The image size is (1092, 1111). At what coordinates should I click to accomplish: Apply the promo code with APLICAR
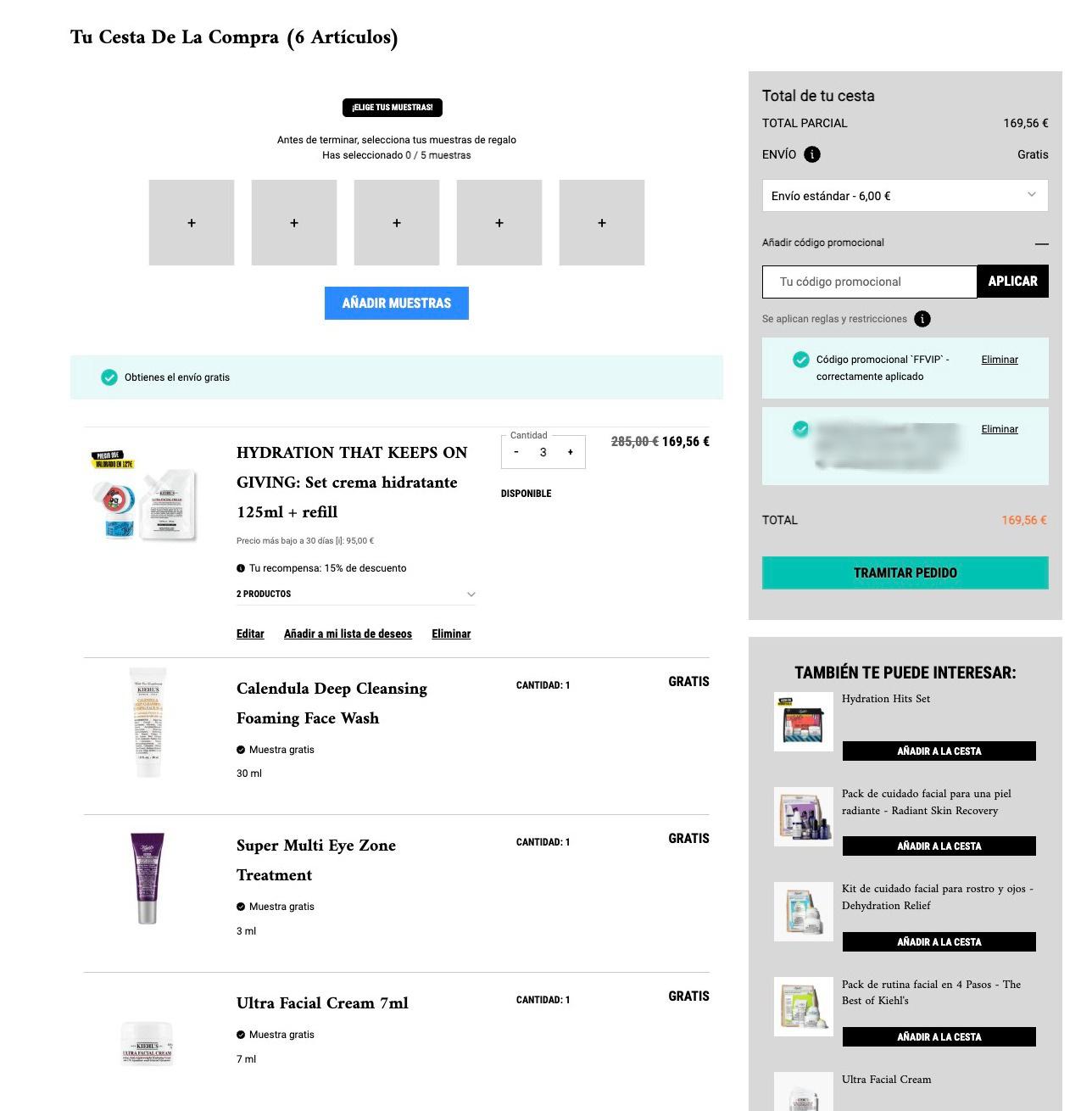[x=1012, y=282]
